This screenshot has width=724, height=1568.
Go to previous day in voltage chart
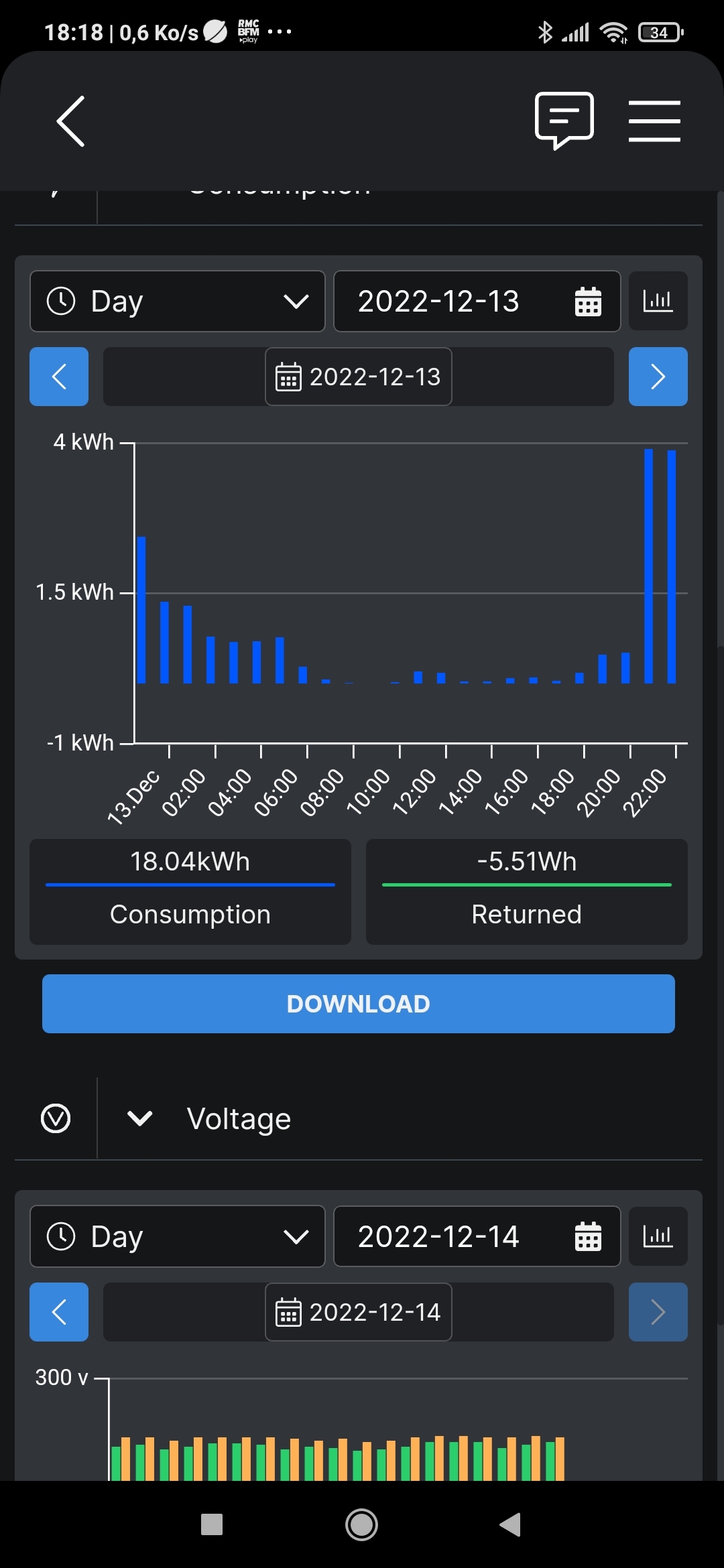59,1312
